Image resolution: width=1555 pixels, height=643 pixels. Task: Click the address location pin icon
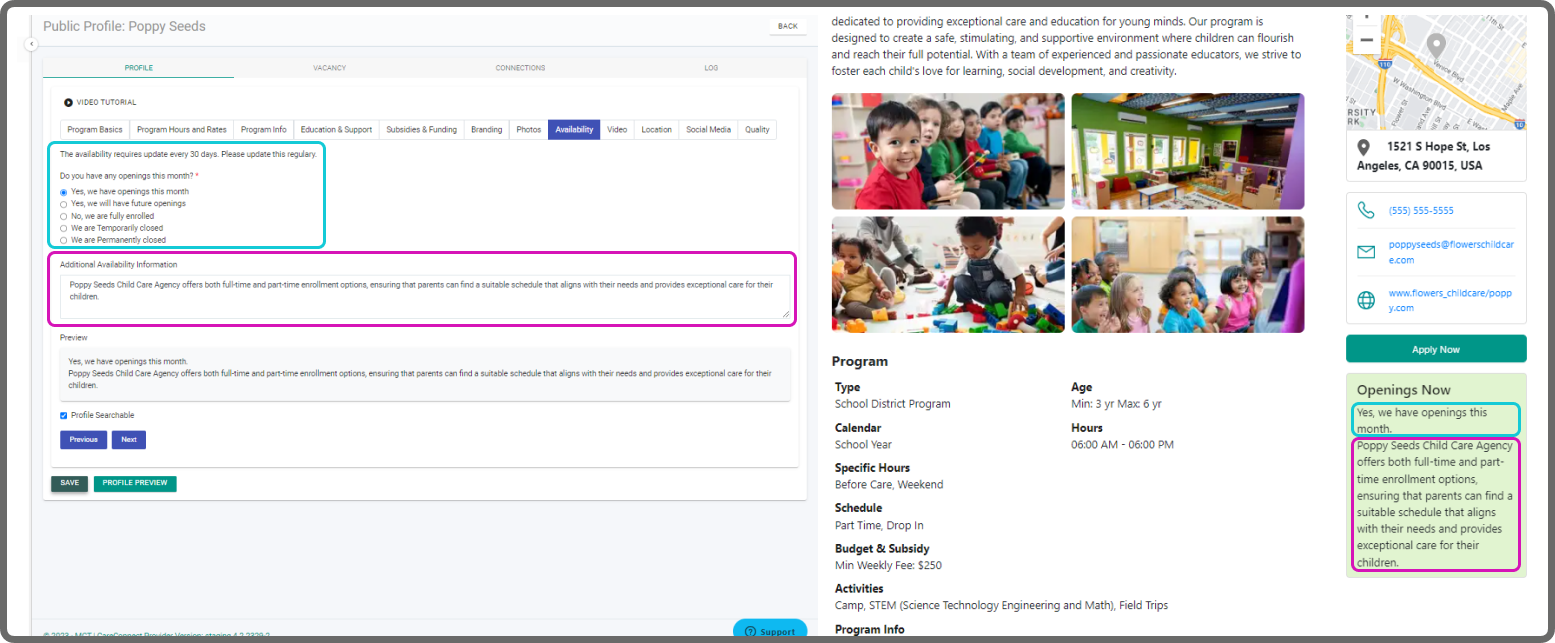pyautogui.click(x=1363, y=148)
